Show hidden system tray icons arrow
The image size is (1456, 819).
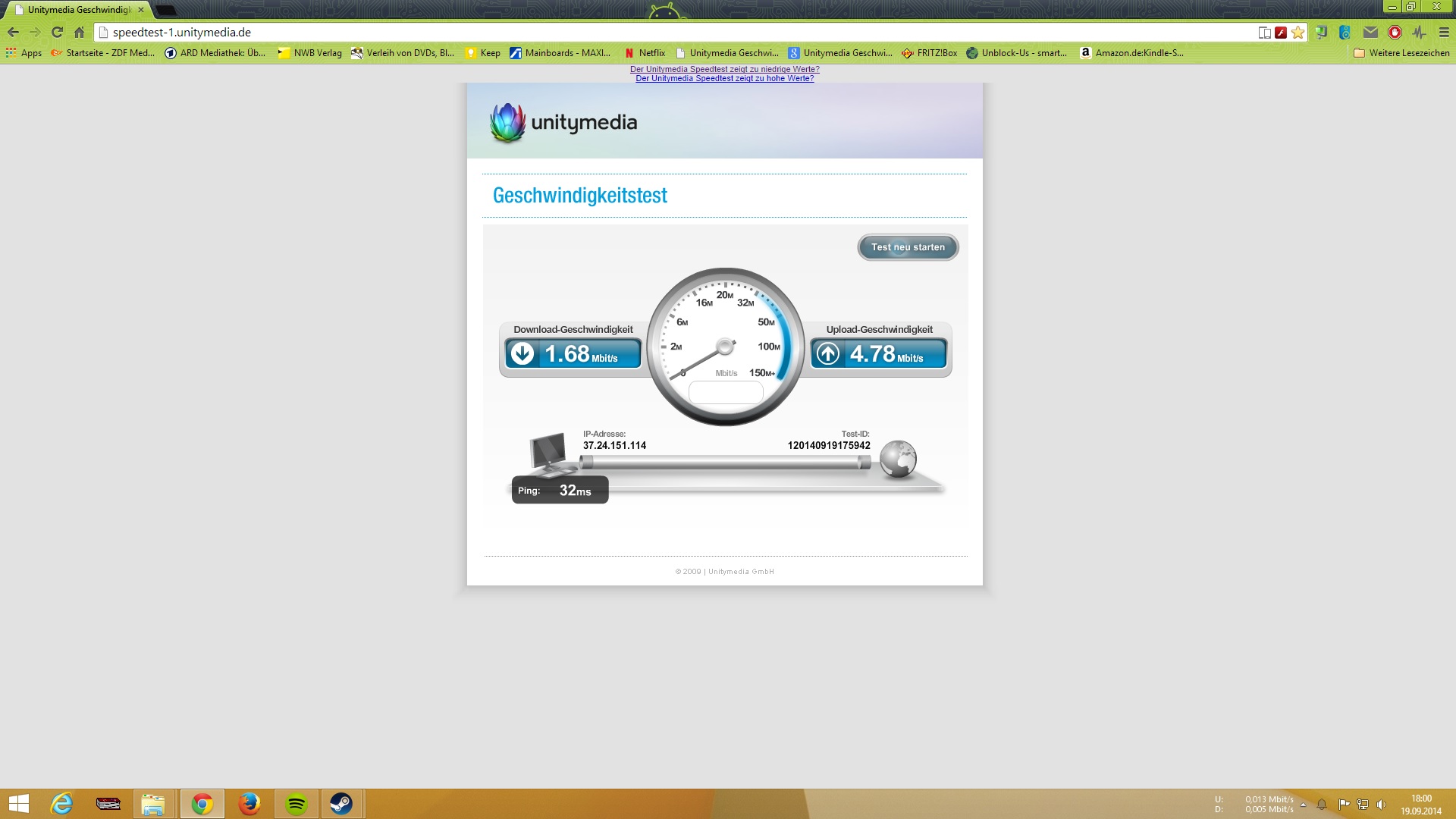pyautogui.click(x=1304, y=805)
